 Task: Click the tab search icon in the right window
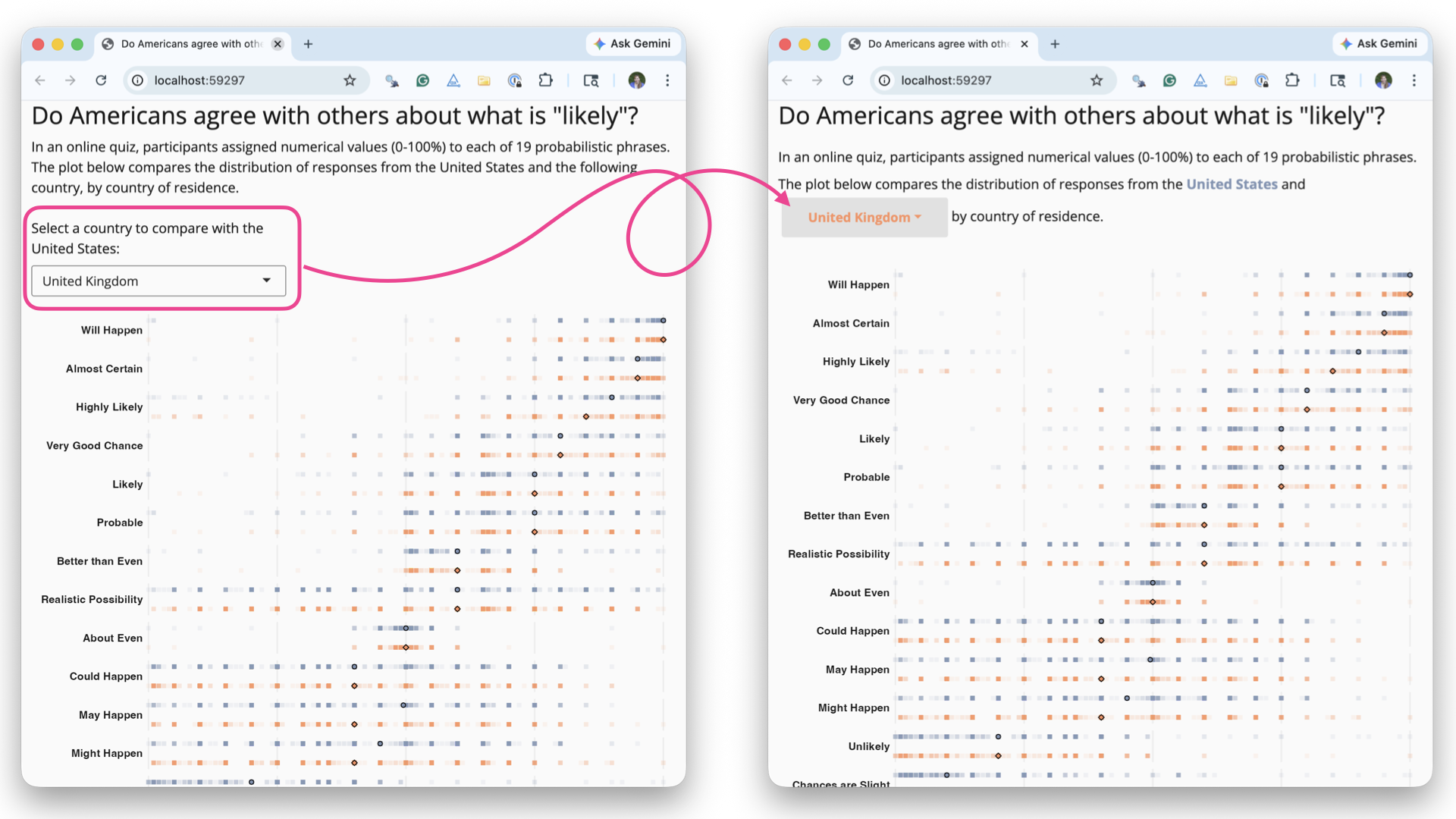click(1338, 80)
